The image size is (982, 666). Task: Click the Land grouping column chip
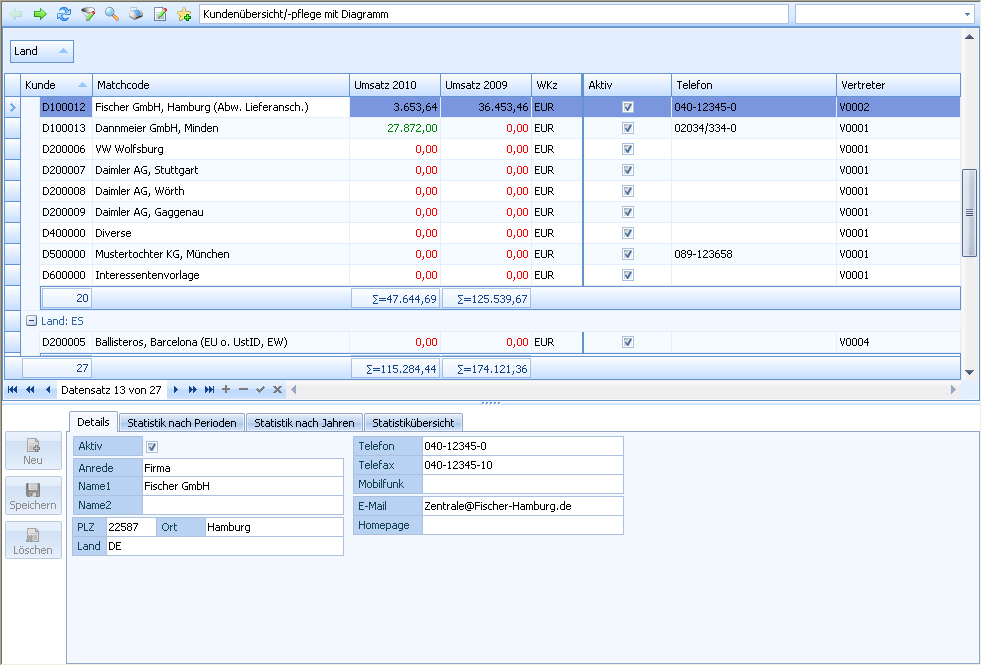[x=42, y=51]
